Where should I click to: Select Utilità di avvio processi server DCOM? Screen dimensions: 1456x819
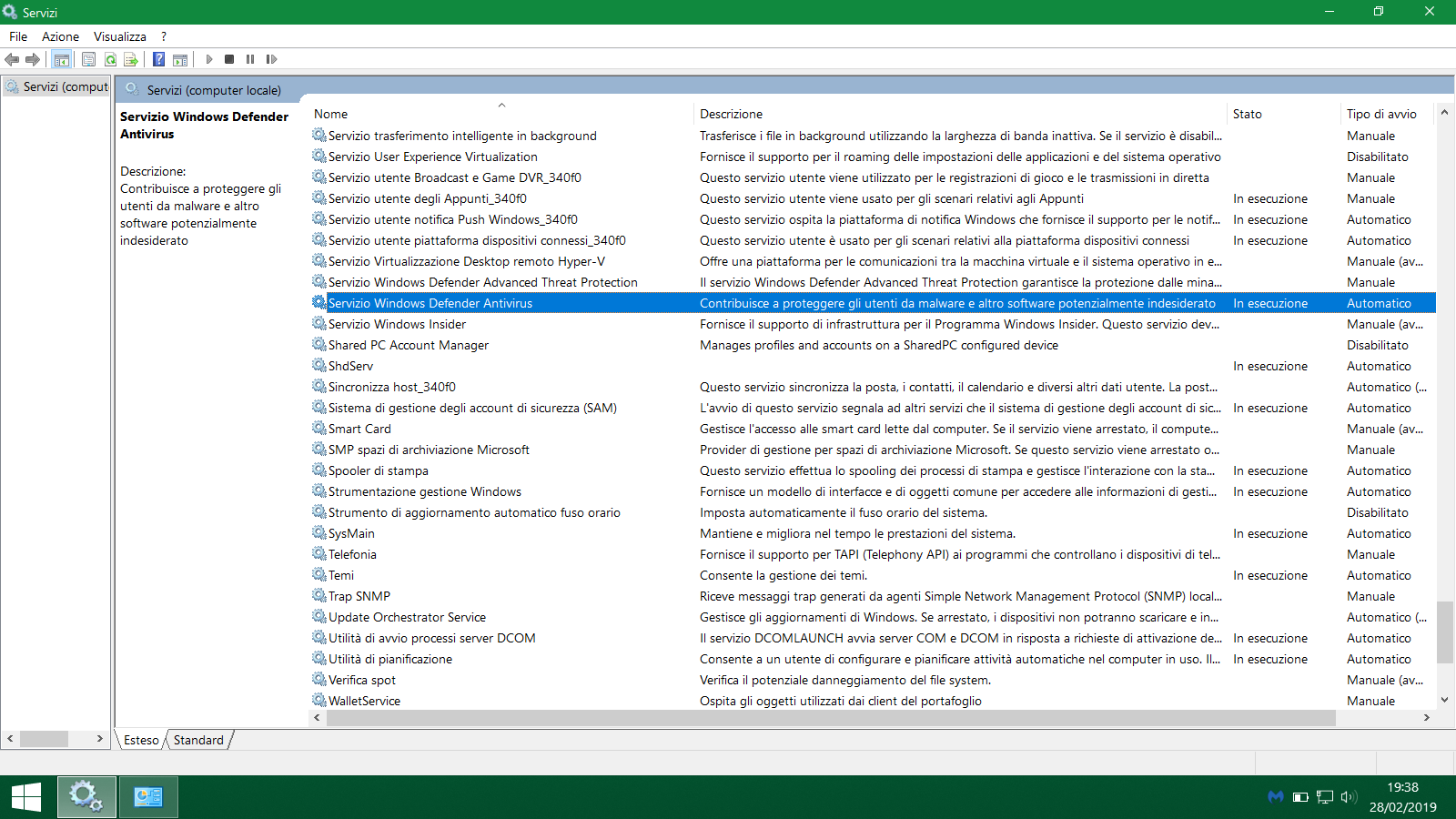pos(873,638)
